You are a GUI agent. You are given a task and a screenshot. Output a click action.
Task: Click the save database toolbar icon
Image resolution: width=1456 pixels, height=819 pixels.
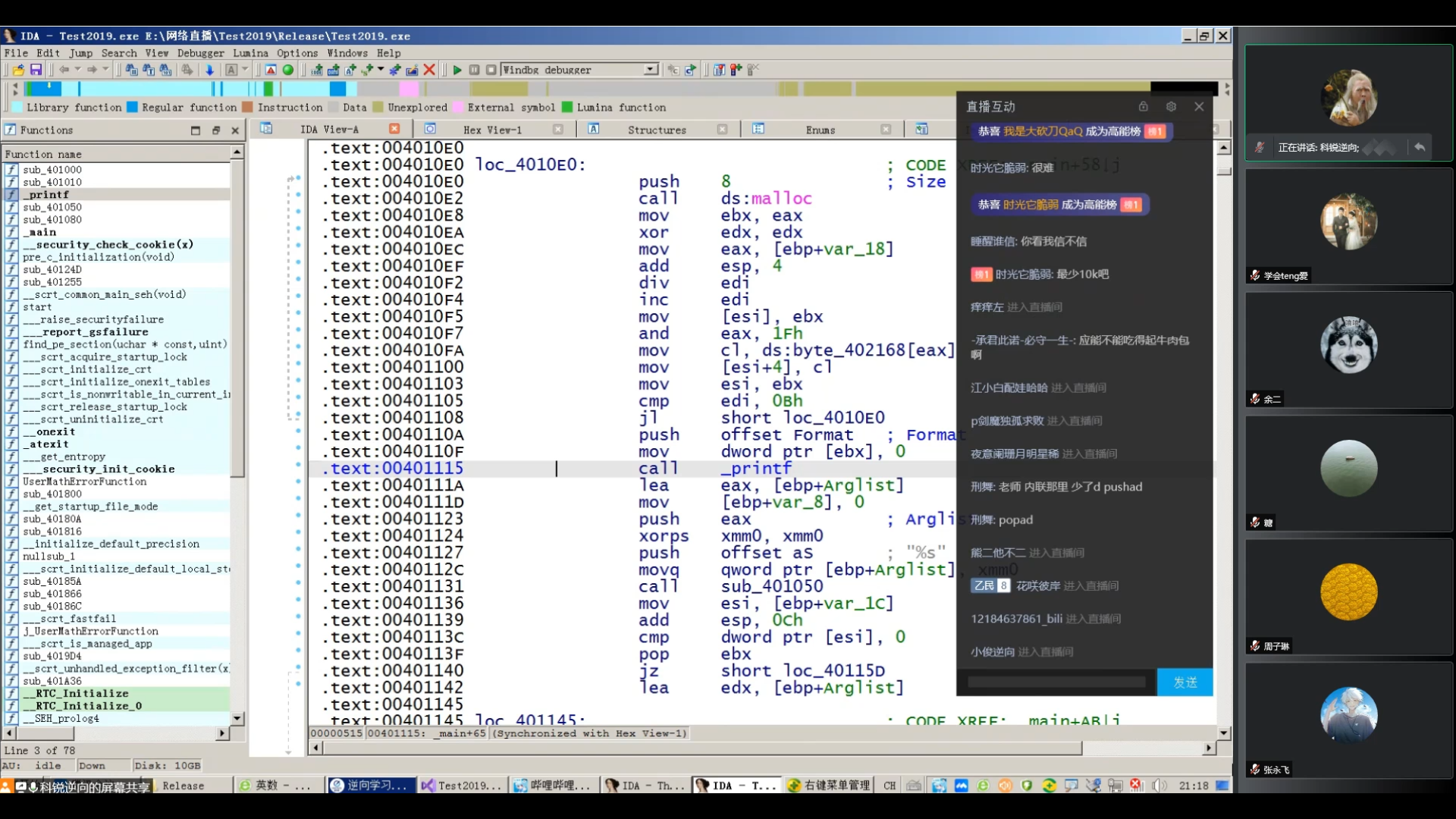click(x=36, y=70)
